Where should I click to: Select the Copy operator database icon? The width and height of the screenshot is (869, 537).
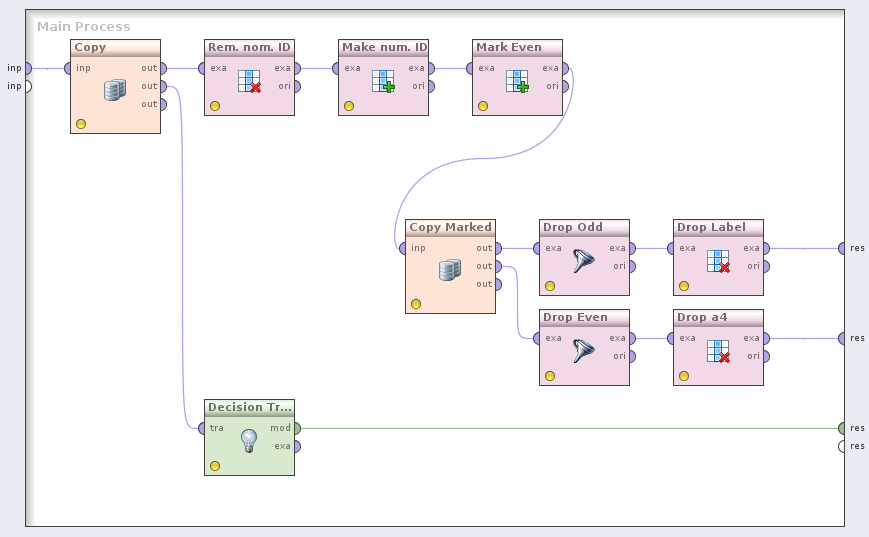coord(115,90)
